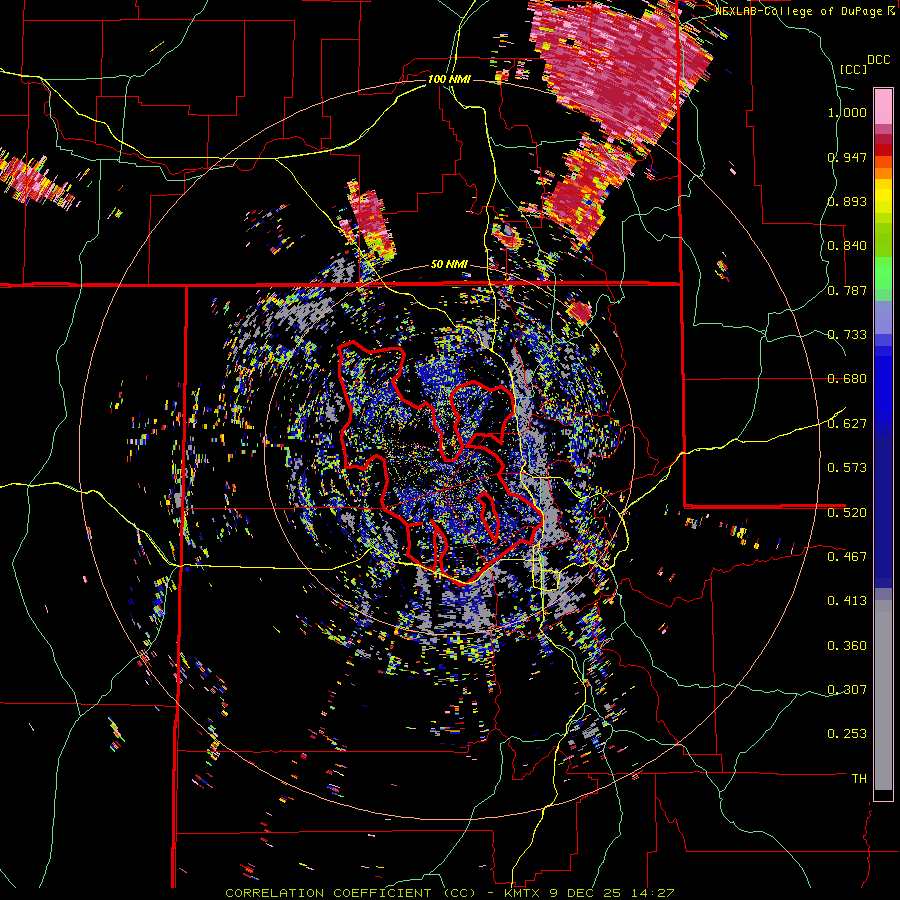Screen dimensions: 900x900
Task: Click the 1.000 legend value
Action: (847, 112)
